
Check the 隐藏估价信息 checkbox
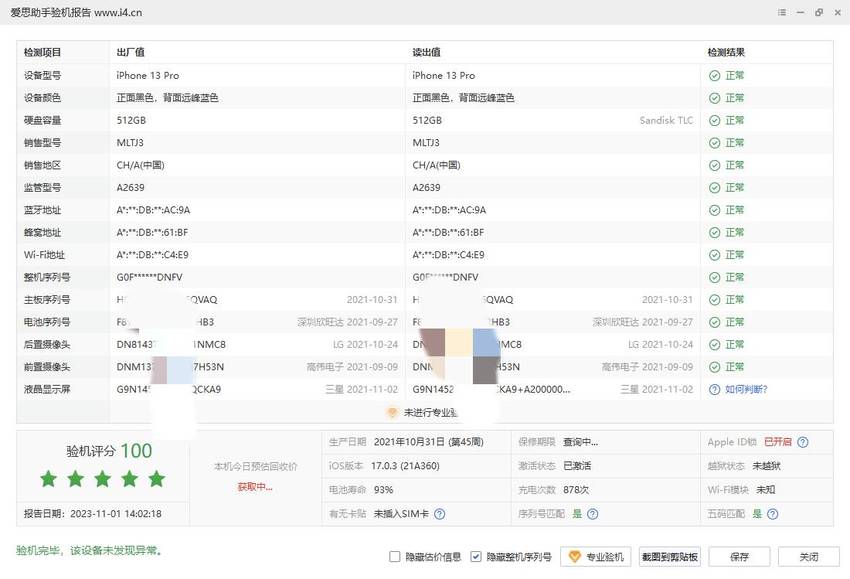click(x=395, y=556)
